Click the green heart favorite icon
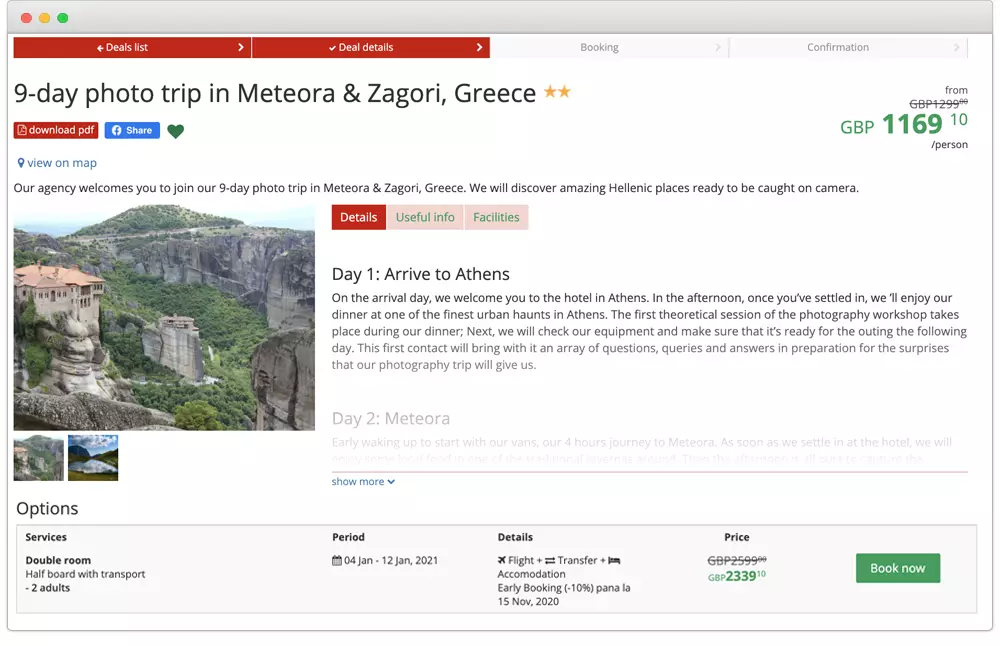The image size is (1000, 646). pyautogui.click(x=176, y=131)
